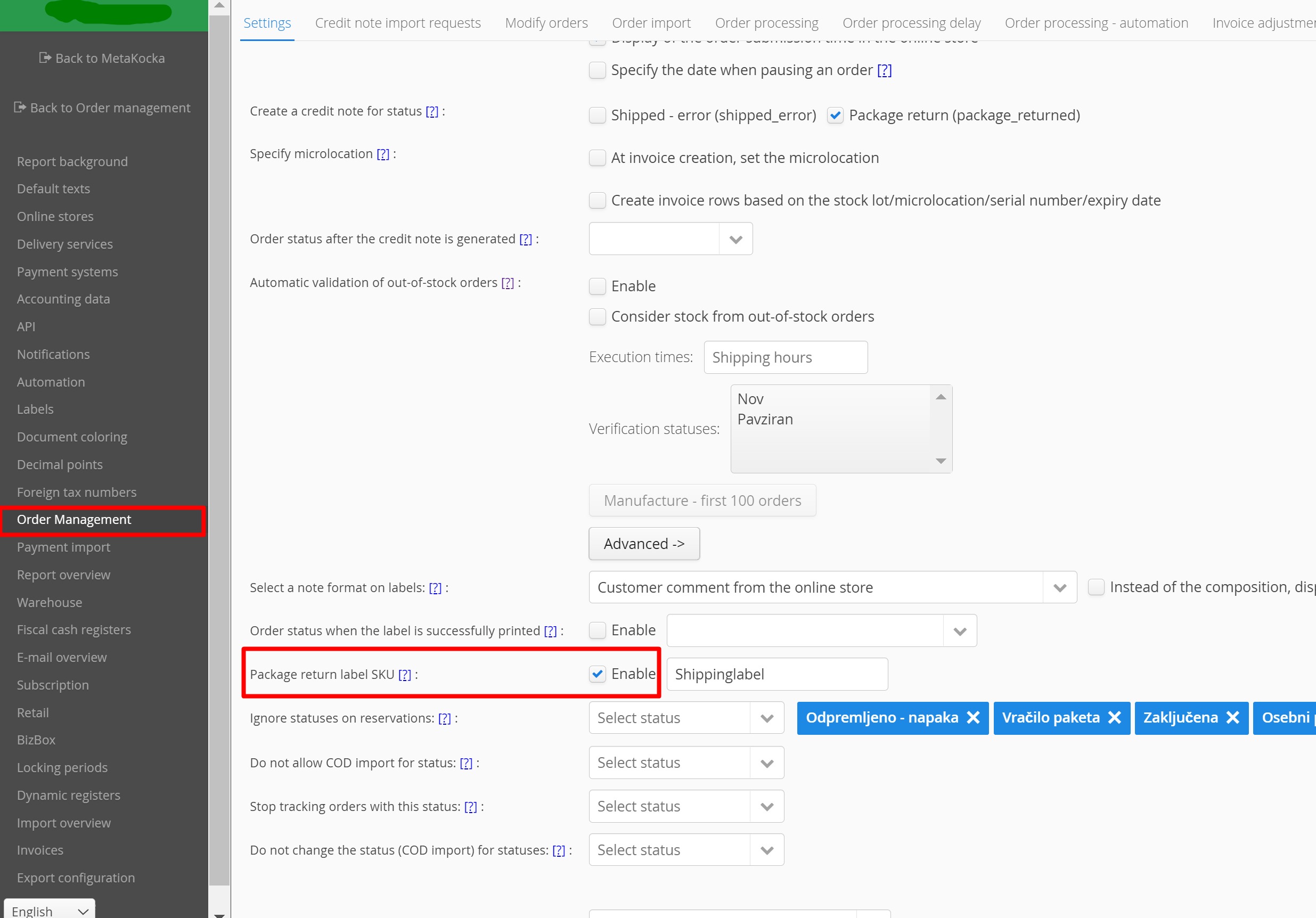Click the Back to MetaKocka exit icon
The width and height of the screenshot is (1316, 918).
(45, 58)
